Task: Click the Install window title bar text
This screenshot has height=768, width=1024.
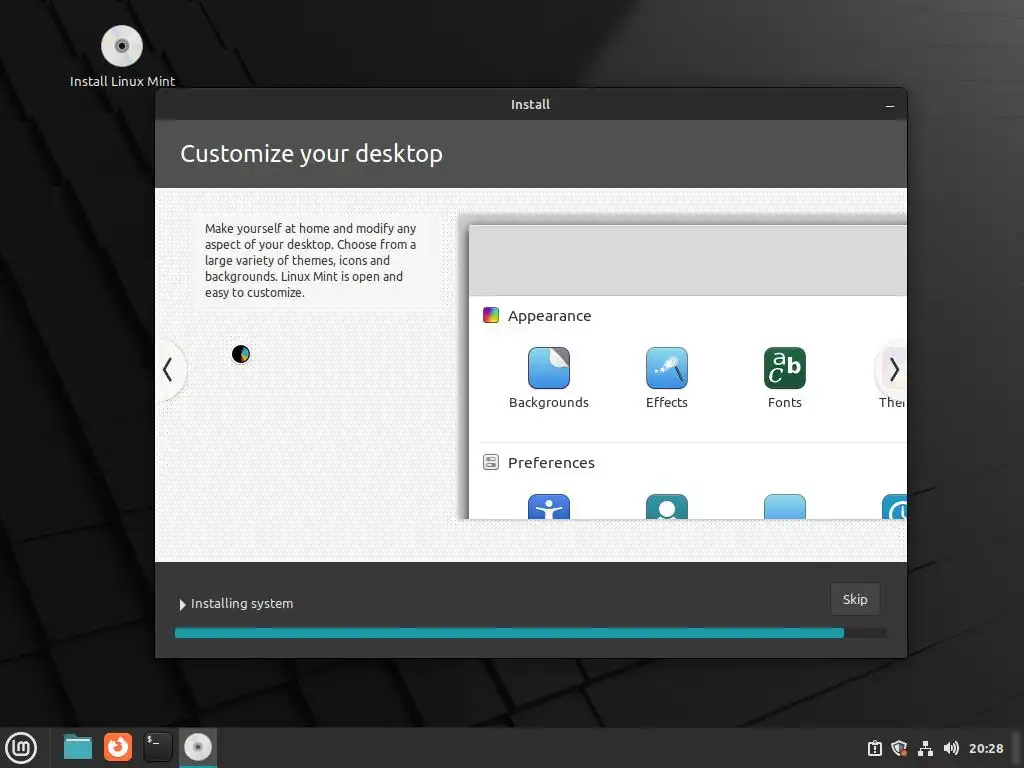Action: coord(530,104)
